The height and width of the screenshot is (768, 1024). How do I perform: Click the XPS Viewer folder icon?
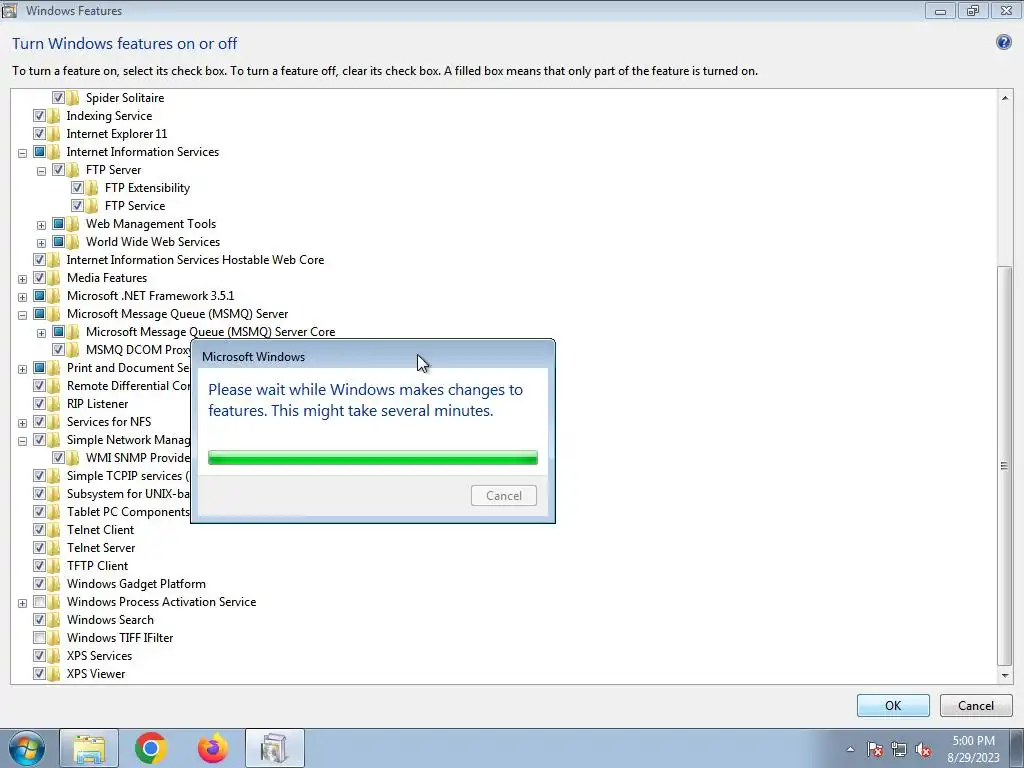pos(54,674)
